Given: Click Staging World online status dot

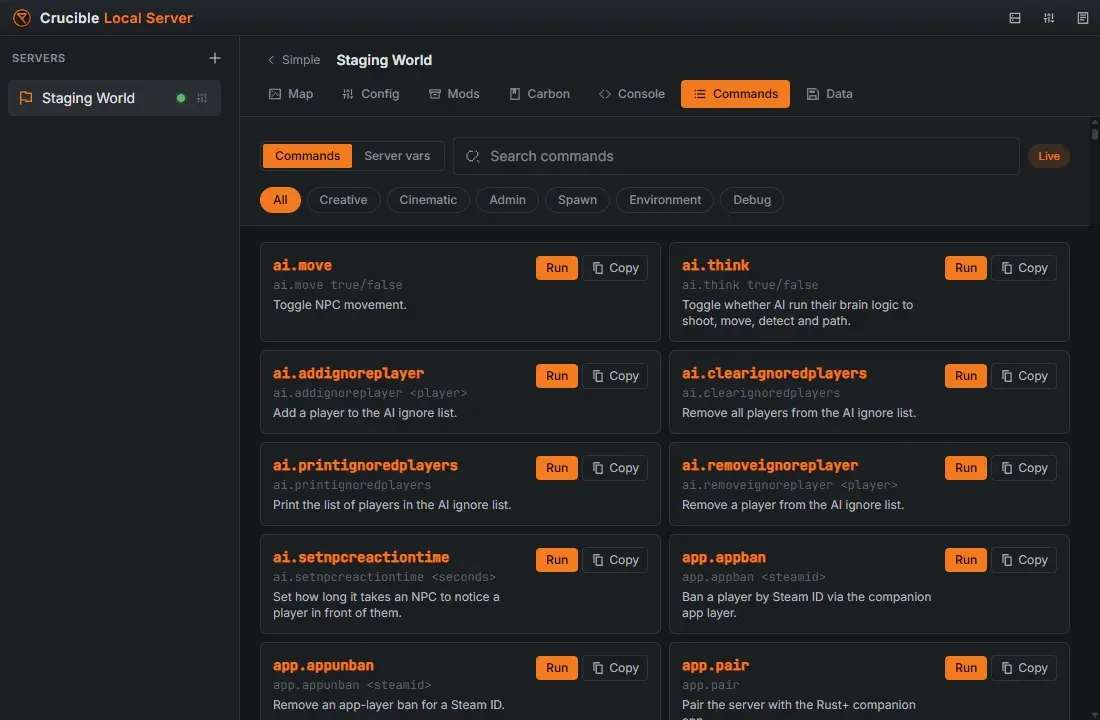Looking at the screenshot, I should [181, 98].
